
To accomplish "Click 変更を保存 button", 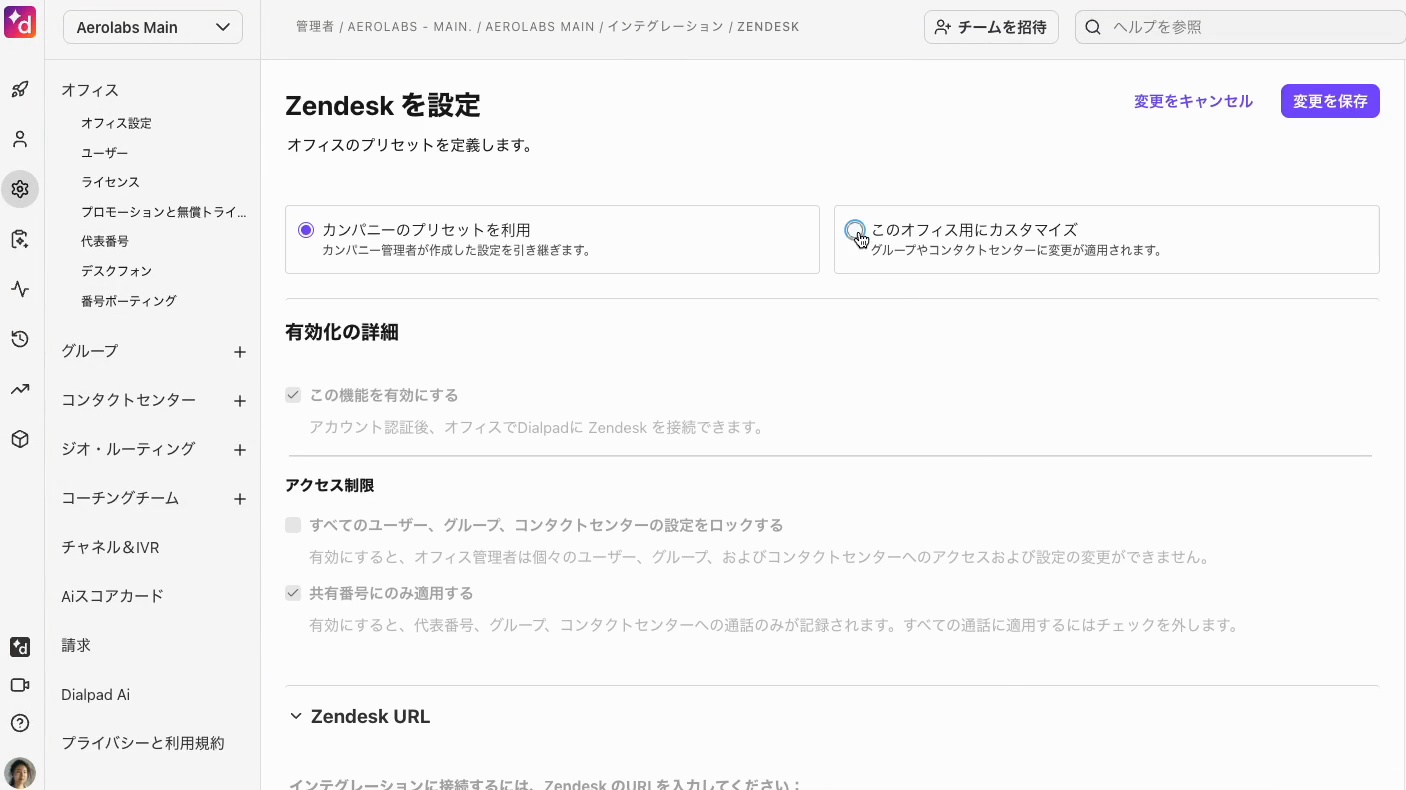I will pos(1330,101).
